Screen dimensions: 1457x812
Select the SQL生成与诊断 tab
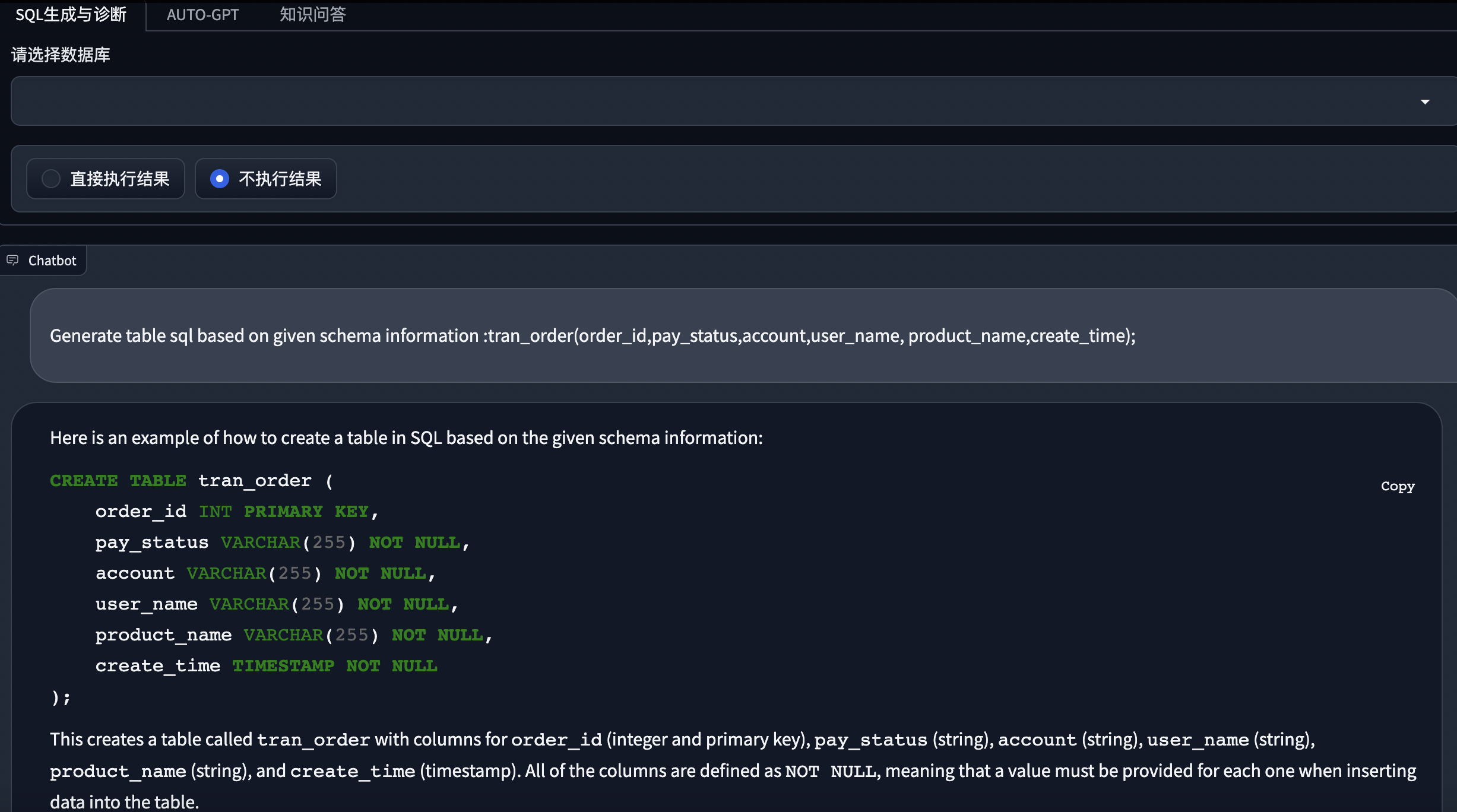pyautogui.click(x=71, y=15)
